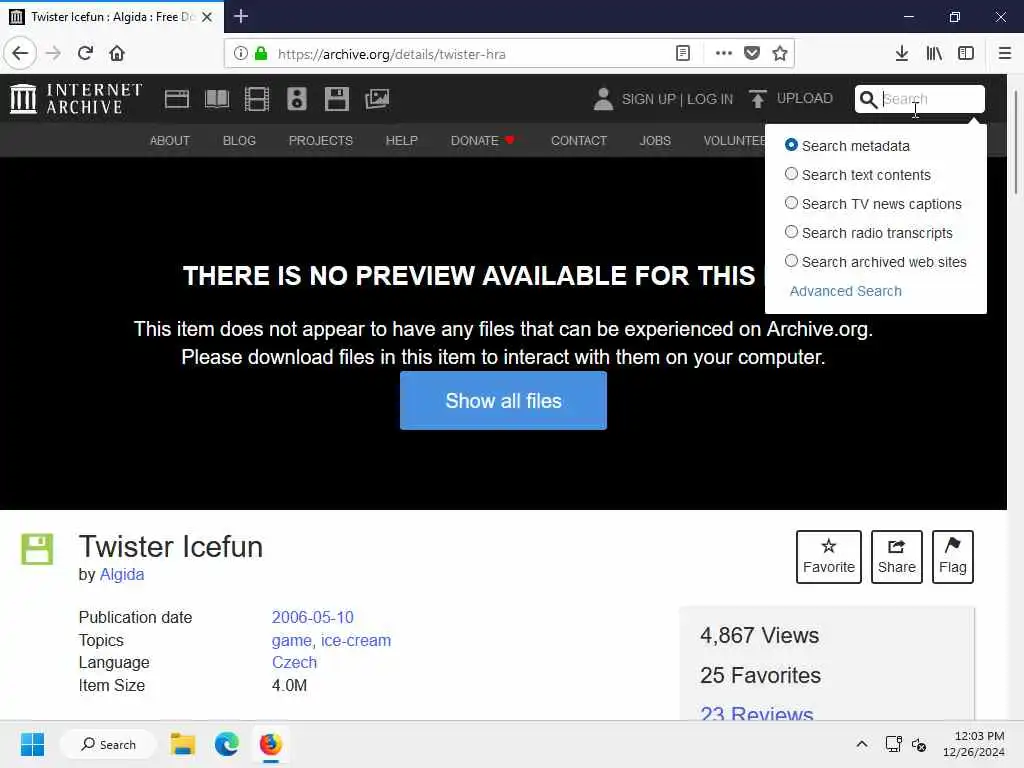Open the ABOUT nav item

coord(170,140)
